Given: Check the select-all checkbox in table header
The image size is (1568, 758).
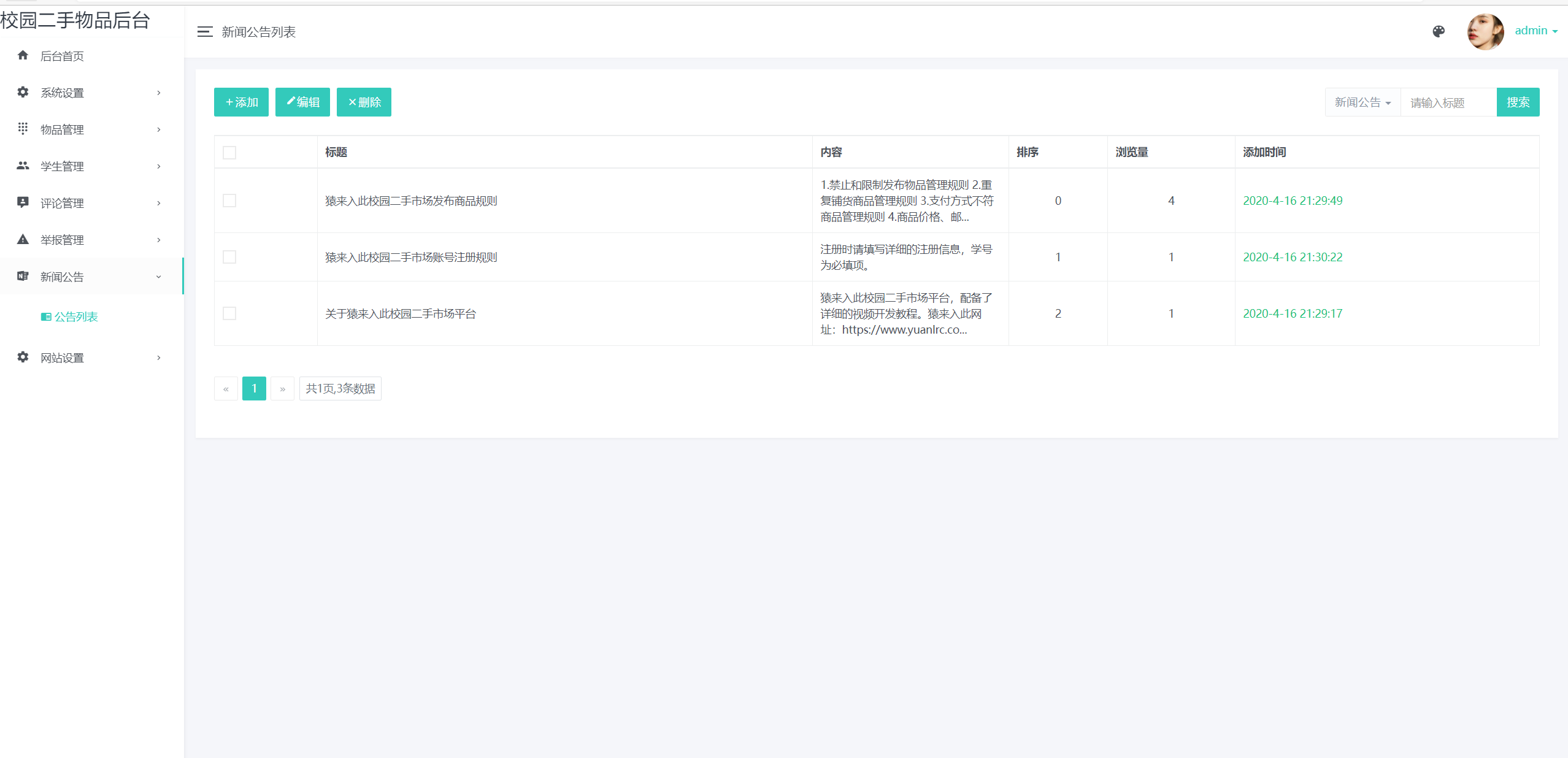Looking at the screenshot, I should (229, 152).
